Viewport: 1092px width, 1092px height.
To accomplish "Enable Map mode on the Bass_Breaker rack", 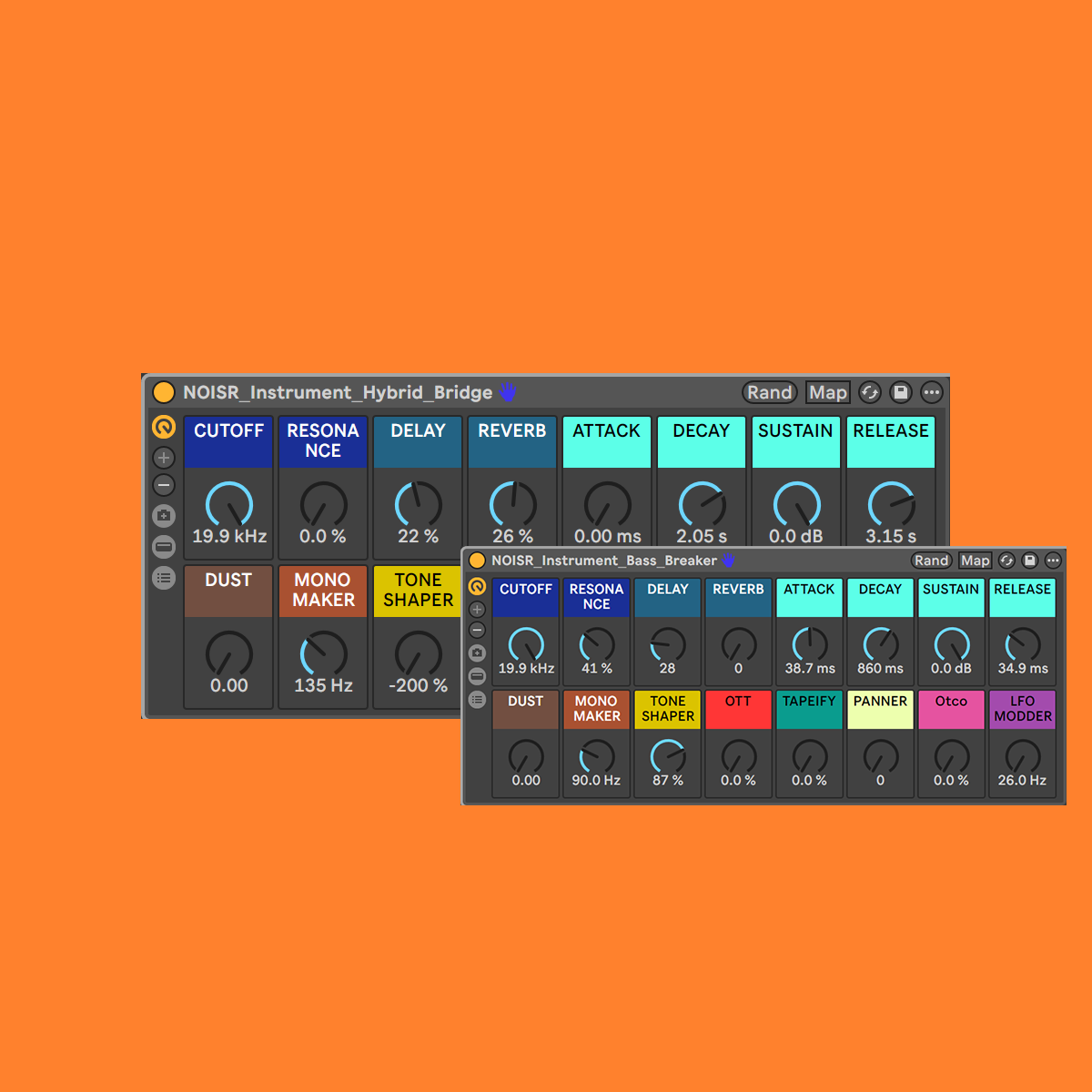I will (x=975, y=561).
